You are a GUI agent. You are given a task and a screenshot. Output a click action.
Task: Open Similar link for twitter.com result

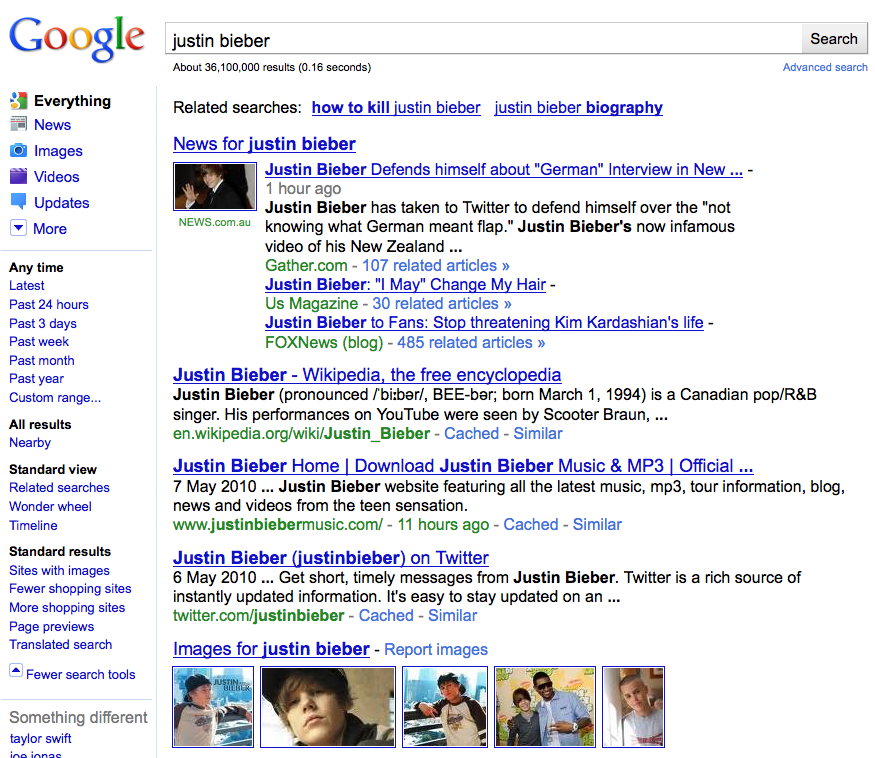(452, 616)
